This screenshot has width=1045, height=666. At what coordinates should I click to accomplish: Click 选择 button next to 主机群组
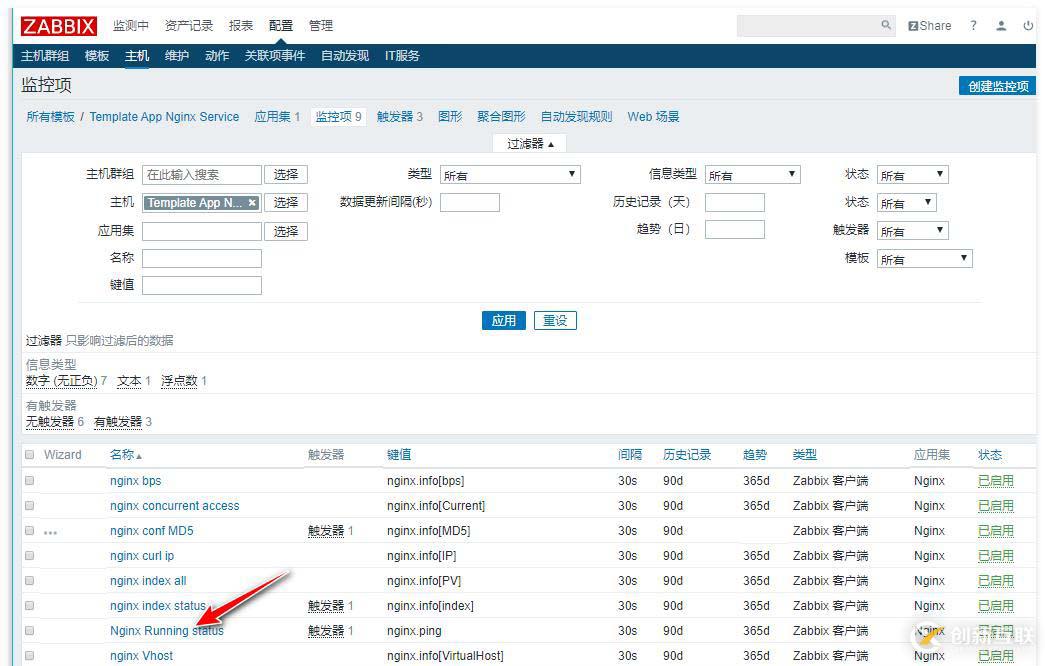coord(286,175)
